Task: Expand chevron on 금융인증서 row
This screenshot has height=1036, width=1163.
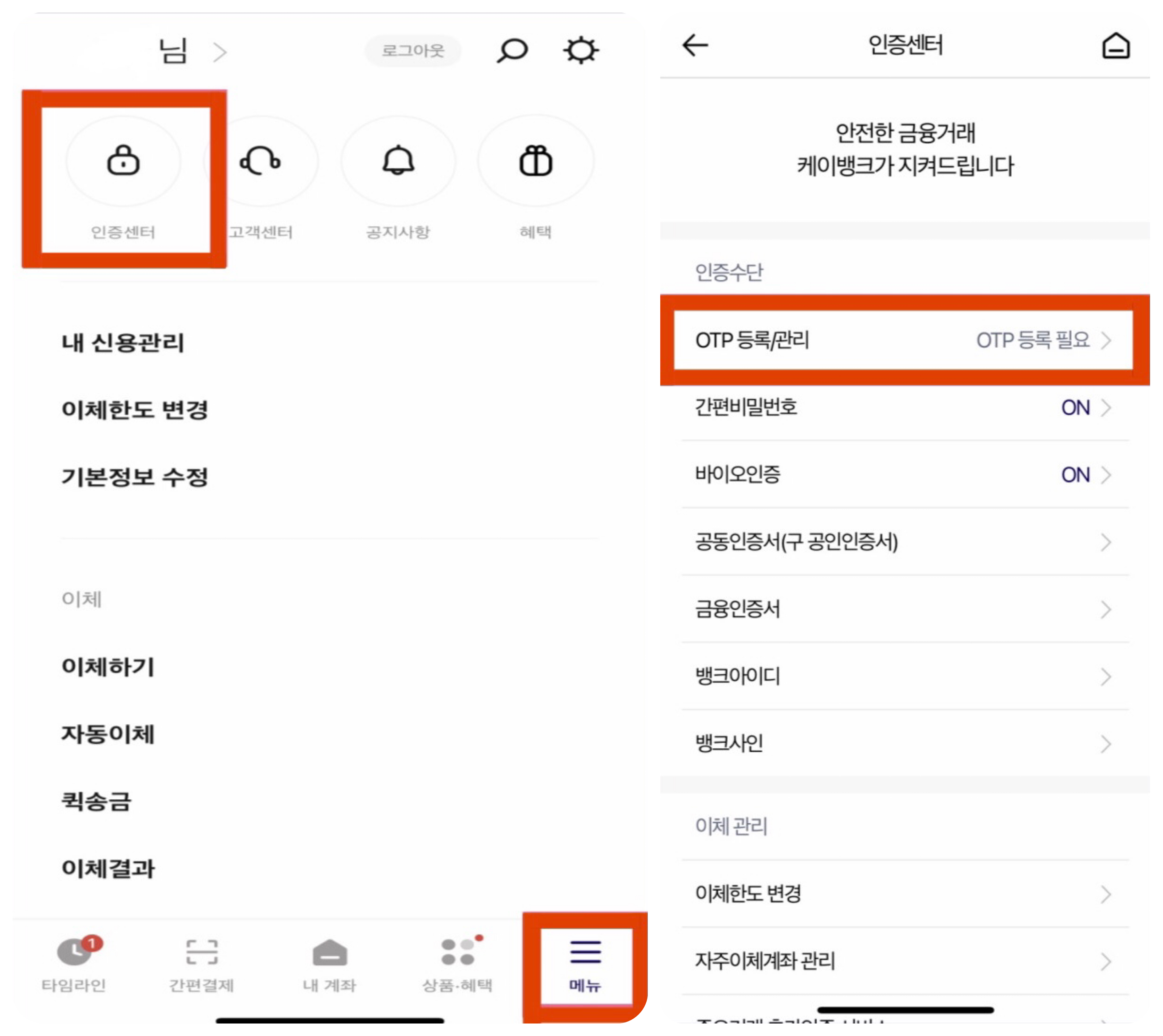Action: (x=1105, y=609)
